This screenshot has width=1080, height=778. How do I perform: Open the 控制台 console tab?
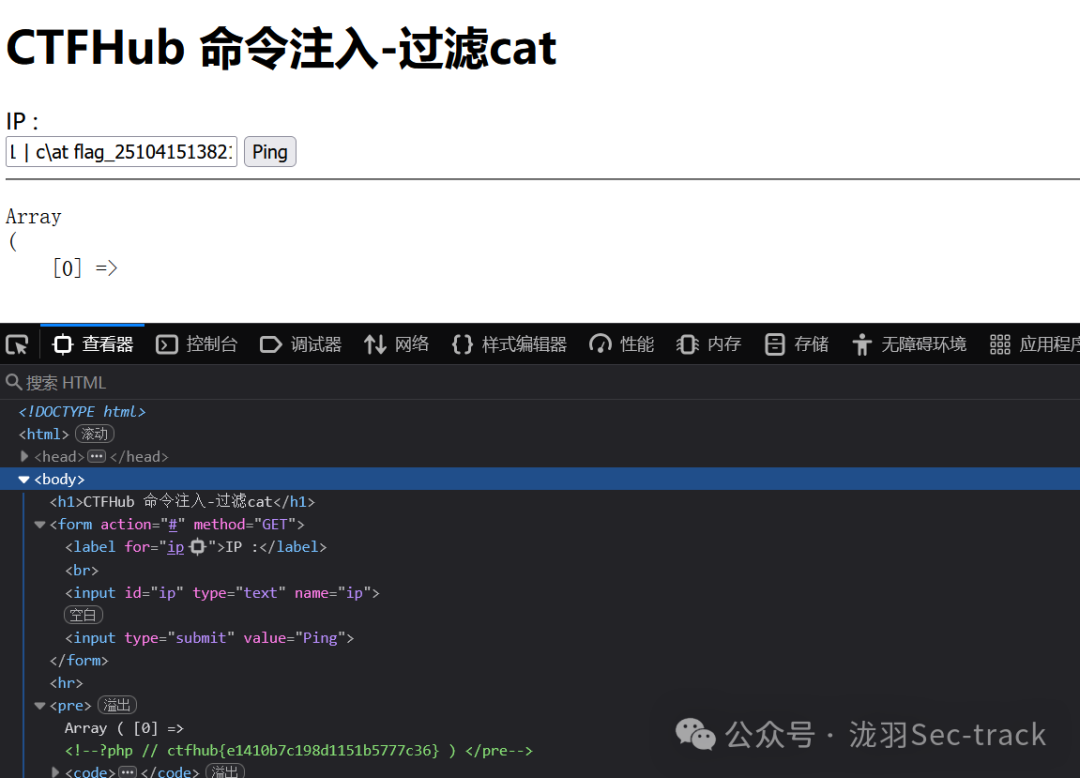(x=196, y=344)
